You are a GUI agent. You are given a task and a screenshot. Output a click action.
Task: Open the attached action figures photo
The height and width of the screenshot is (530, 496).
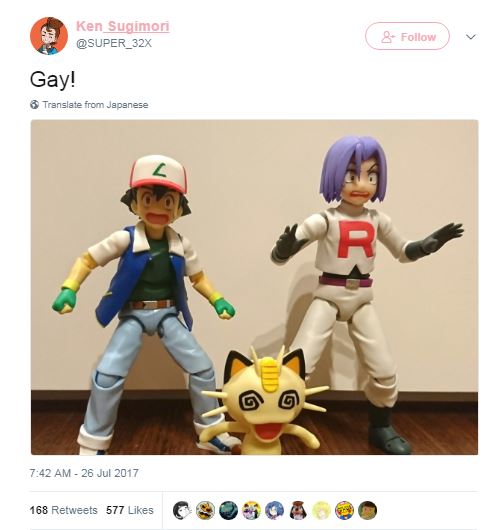coord(254,287)
